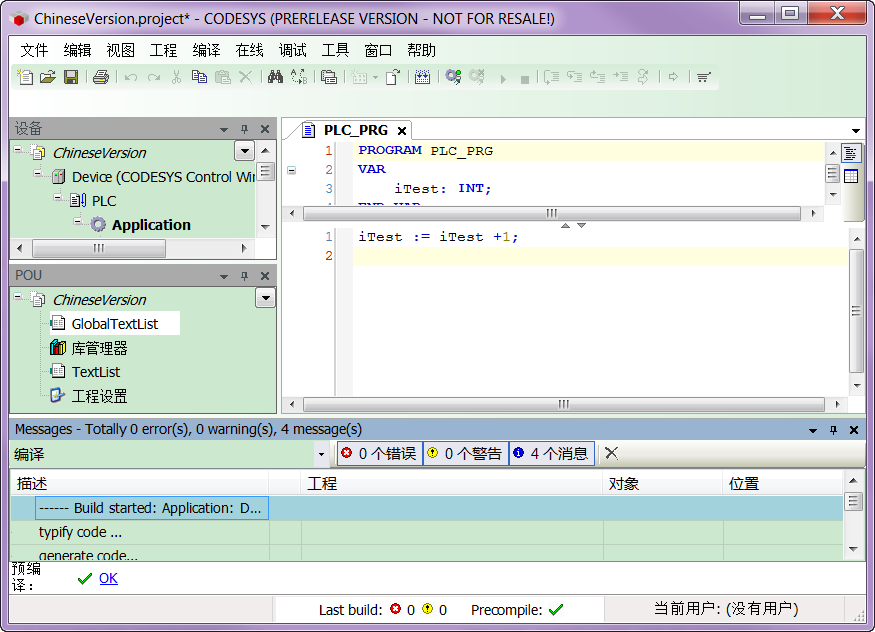Pin the POU panel
The width and height of the screenshot is (875, 632).
[244, 276]
